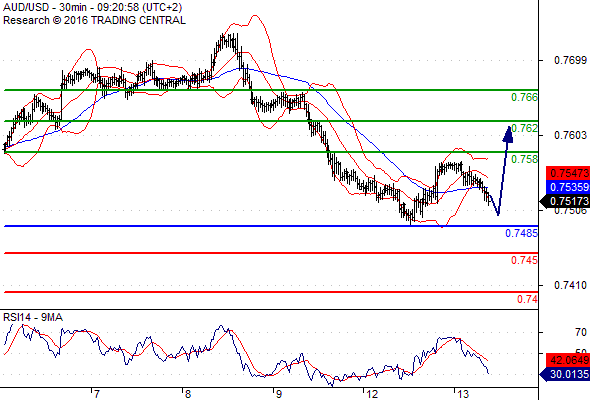Select the 0.762 green resistance label
Viewport: 590px width, 400px height.
tap(524, 128)
